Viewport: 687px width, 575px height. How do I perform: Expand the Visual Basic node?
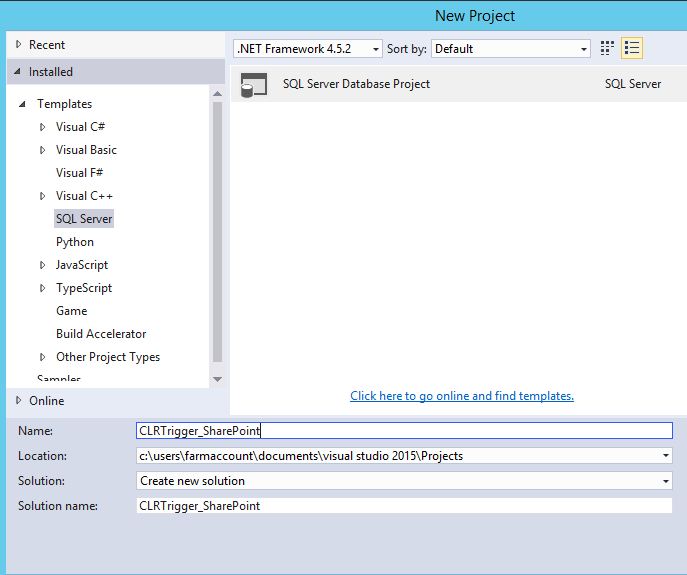point(42,150)
